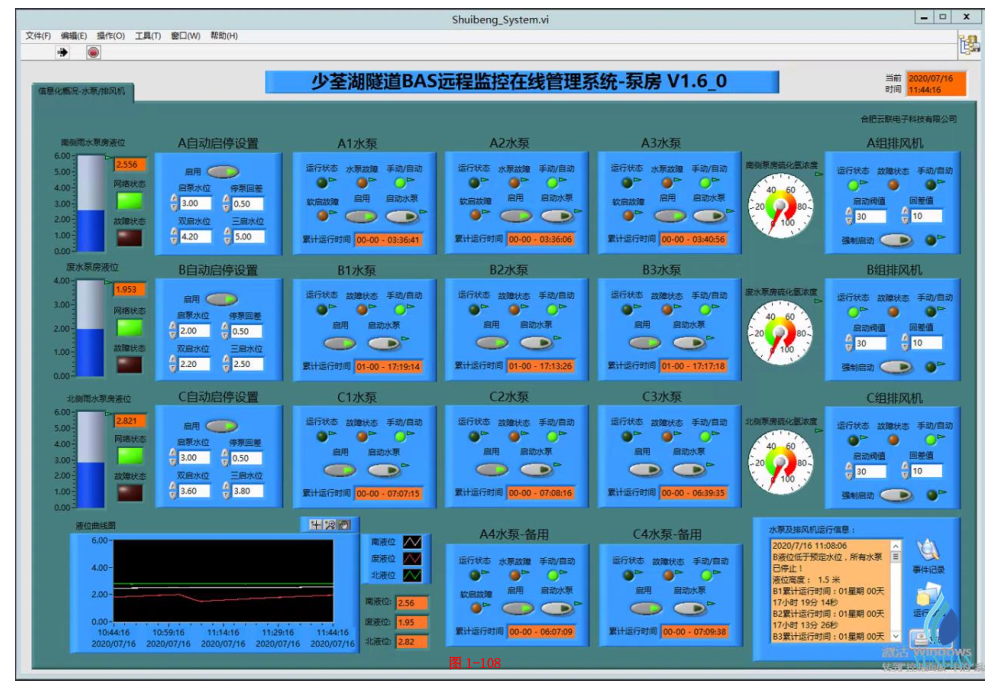Select the graph zoom magnifier tool

(330, 525)
